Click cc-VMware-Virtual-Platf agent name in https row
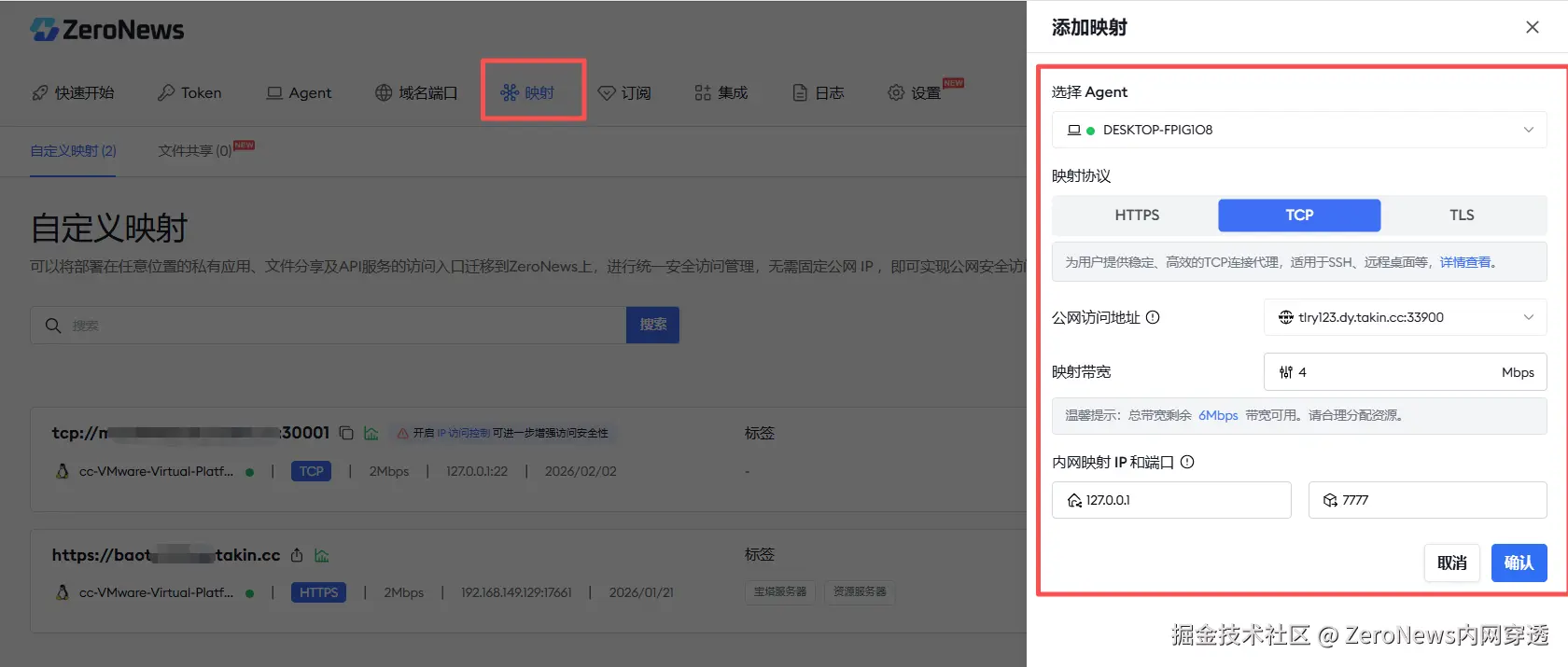The width and height of the screenshot is (1568, 667). pyautogui.click(x=156, y=592)
